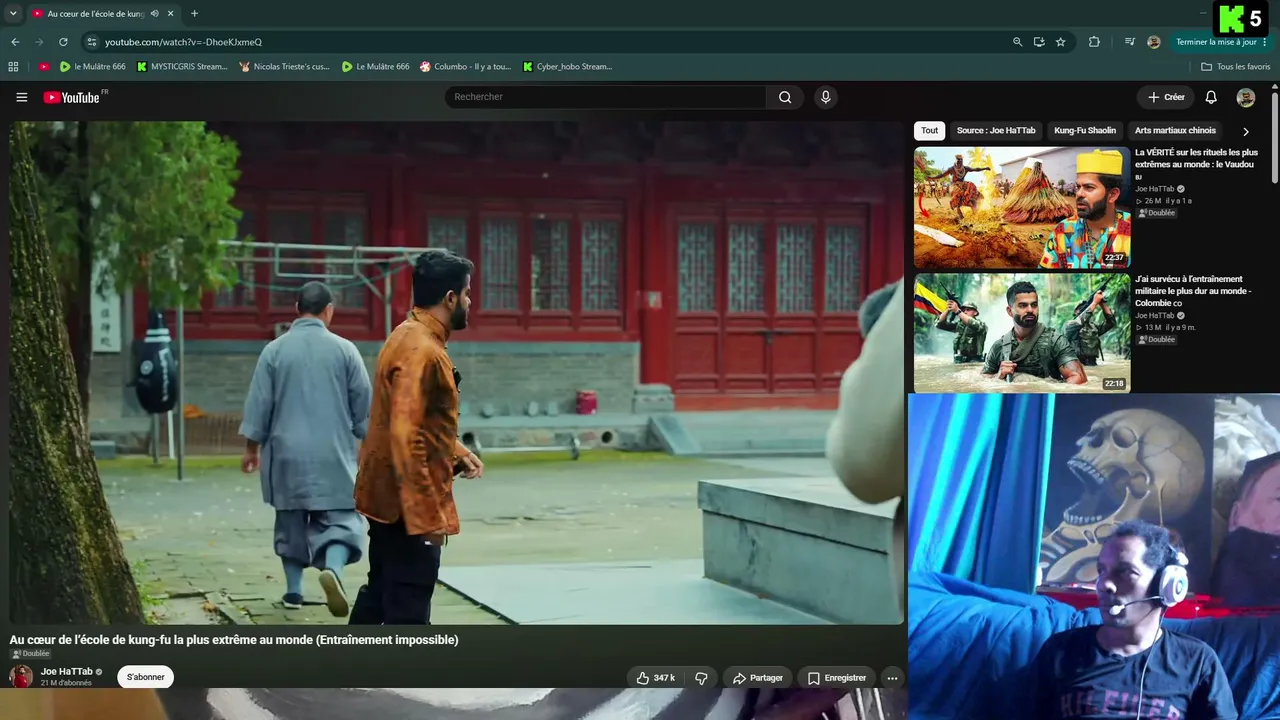This screenshot has width=1280, height=720.
Task: Close the 'Au cœur de l'école de kung' tab
Action: click(x=171, y=14)
